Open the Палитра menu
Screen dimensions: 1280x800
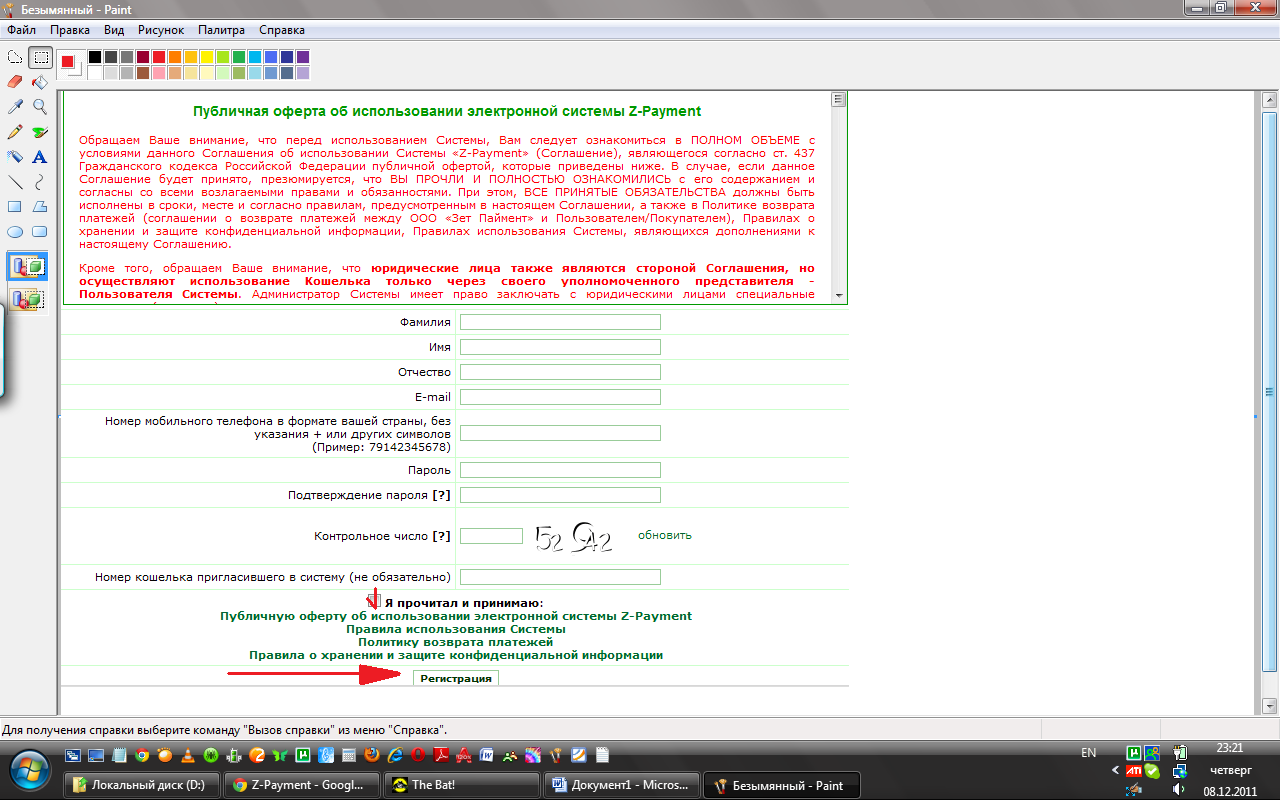tap(221, 30)
